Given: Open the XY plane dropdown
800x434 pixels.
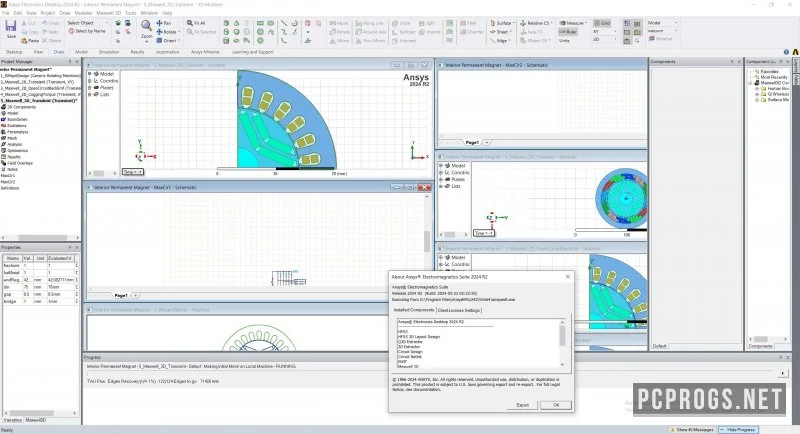Looking at the screenshot, I should click(605, 32).
